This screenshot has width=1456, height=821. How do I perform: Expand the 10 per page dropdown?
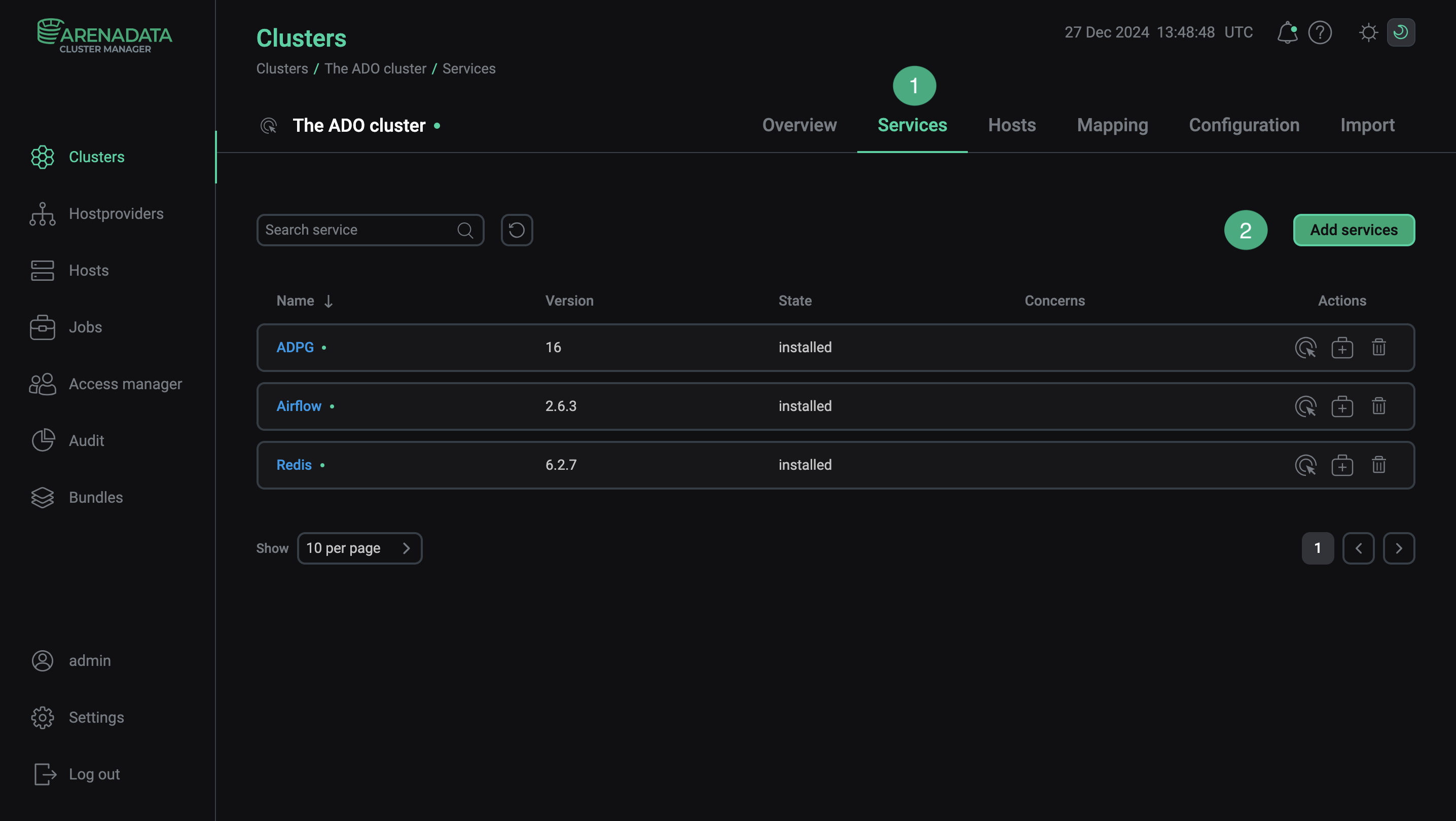[x=359, y=548]
